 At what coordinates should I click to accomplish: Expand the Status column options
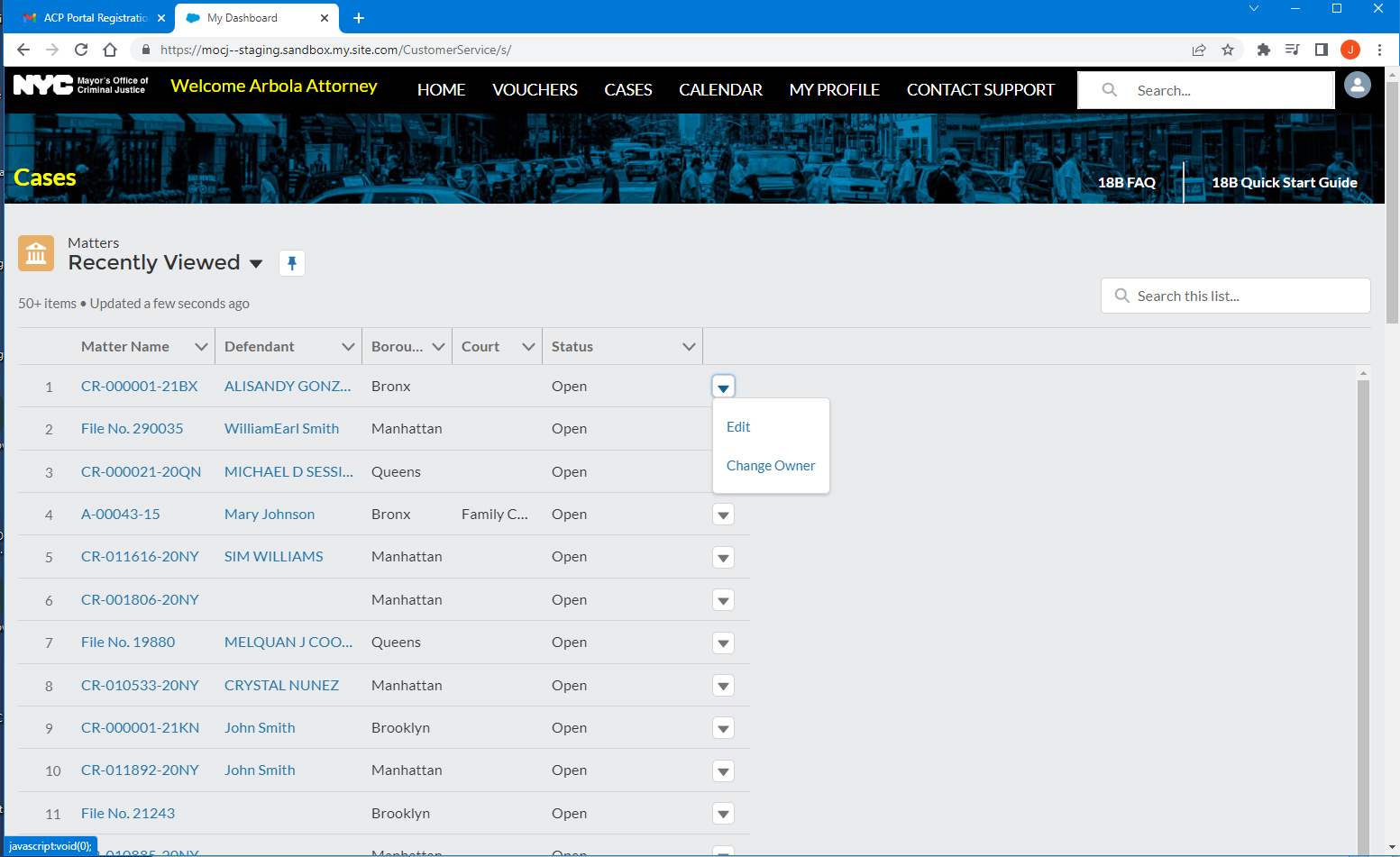click(689, 347)
